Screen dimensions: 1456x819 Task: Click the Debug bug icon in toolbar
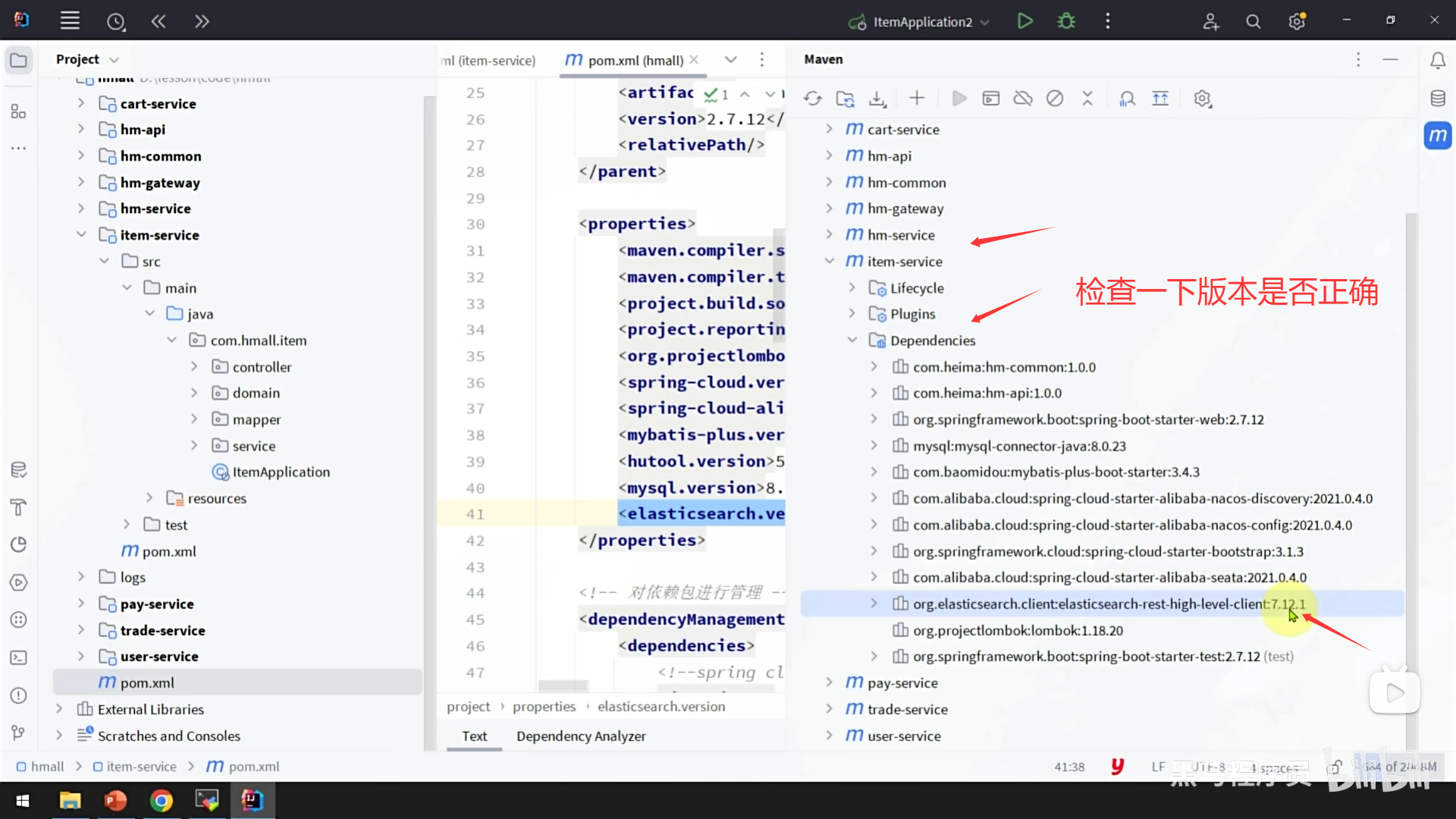1066,21
